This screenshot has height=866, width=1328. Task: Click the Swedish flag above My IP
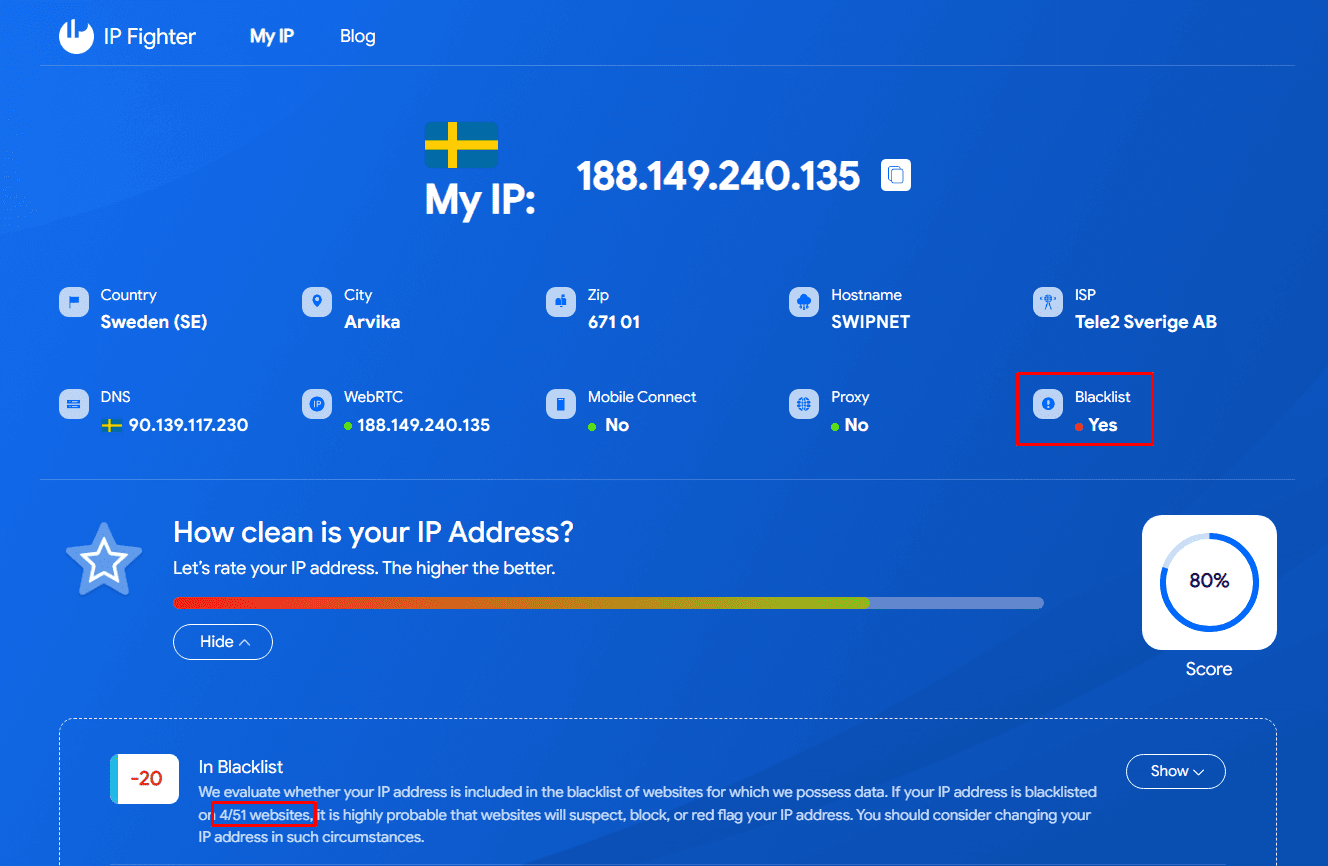461,145
